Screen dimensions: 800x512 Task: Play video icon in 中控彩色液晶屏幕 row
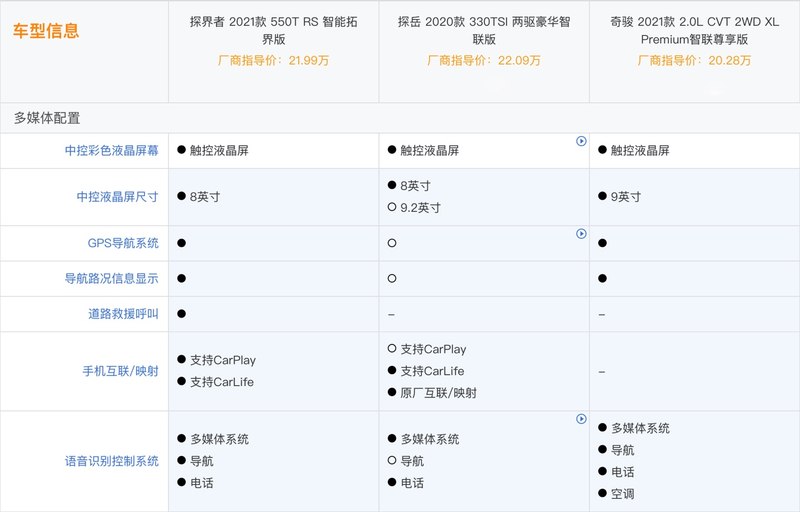point(581,141)
